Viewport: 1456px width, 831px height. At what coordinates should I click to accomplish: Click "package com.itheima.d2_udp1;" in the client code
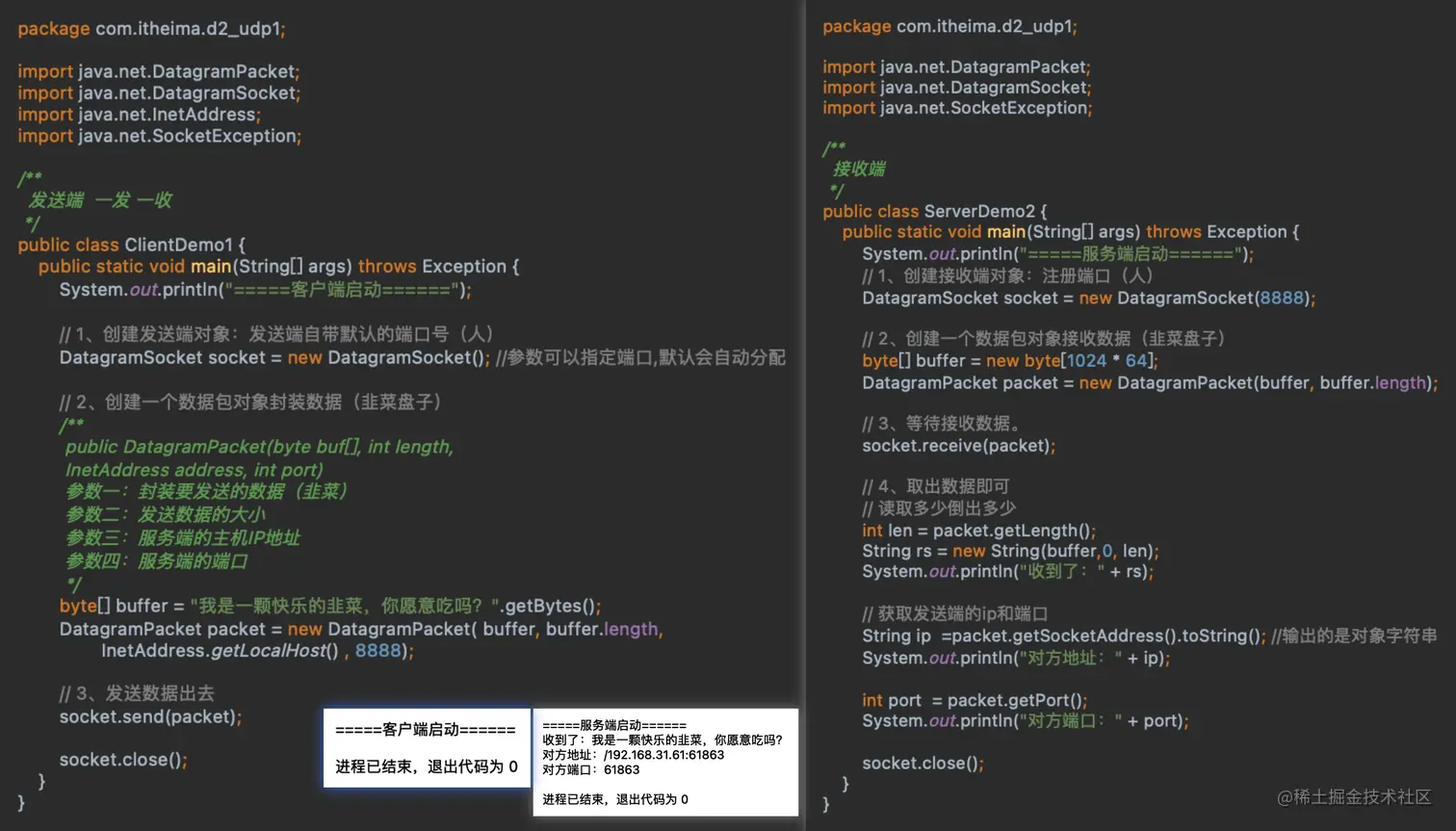[151, 29]
